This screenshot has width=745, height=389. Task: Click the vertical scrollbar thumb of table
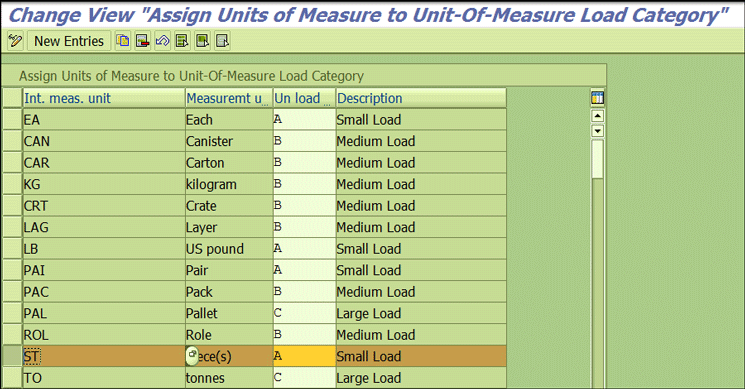(597, 159)
